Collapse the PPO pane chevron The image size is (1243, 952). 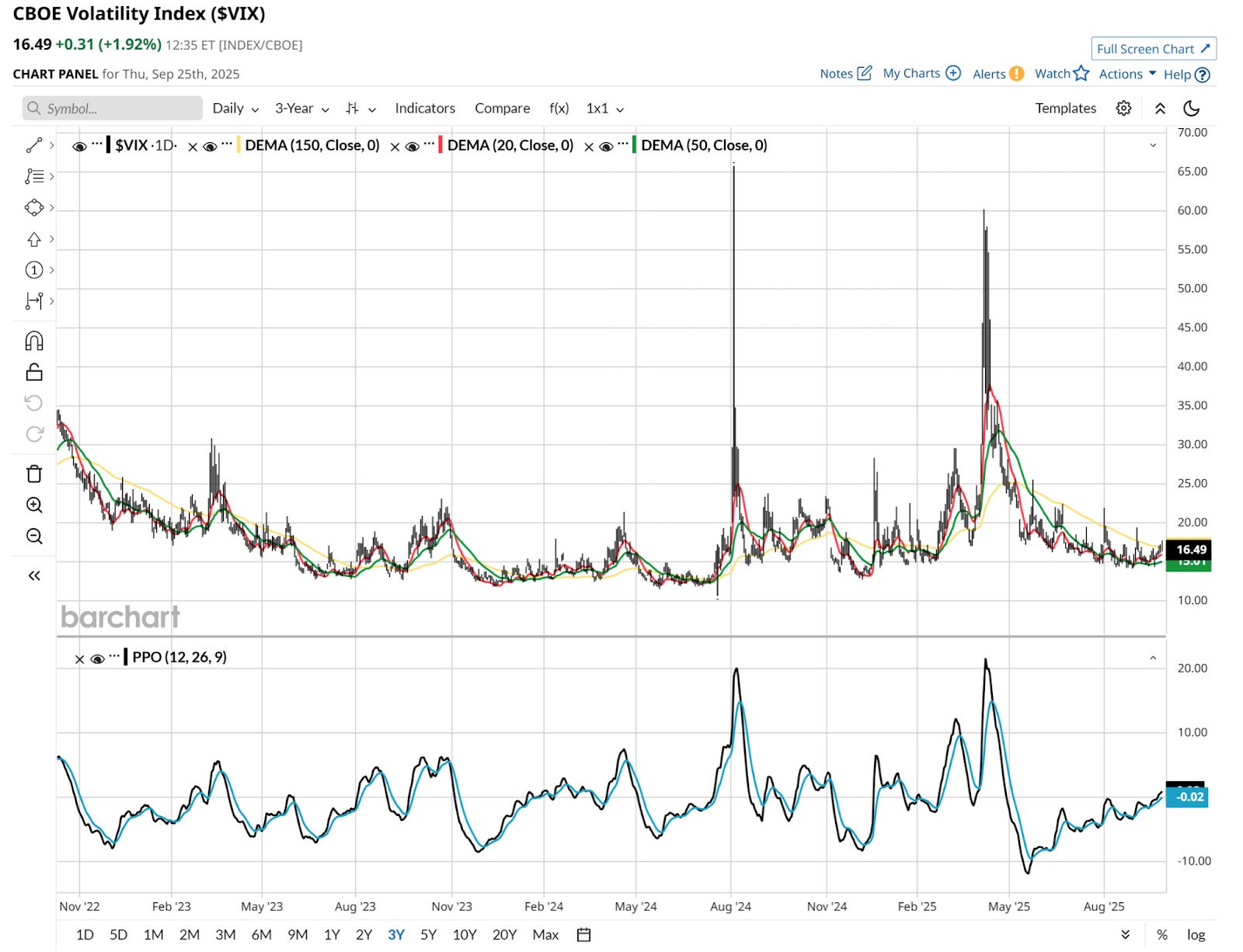(x=1153, y=658)
